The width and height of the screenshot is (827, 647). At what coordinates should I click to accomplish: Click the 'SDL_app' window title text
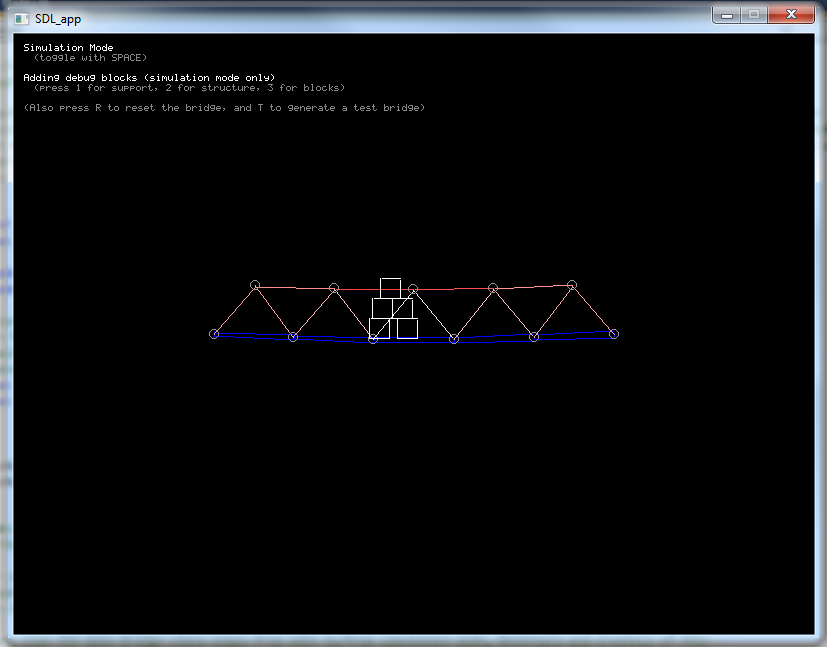pos(58,20)
